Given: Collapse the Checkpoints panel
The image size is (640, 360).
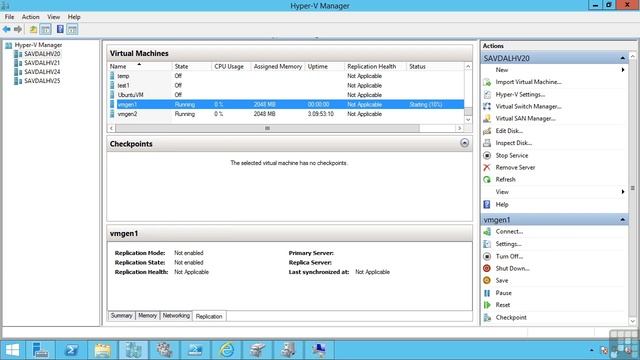Looking at the screenshot, I should [464, 143].
